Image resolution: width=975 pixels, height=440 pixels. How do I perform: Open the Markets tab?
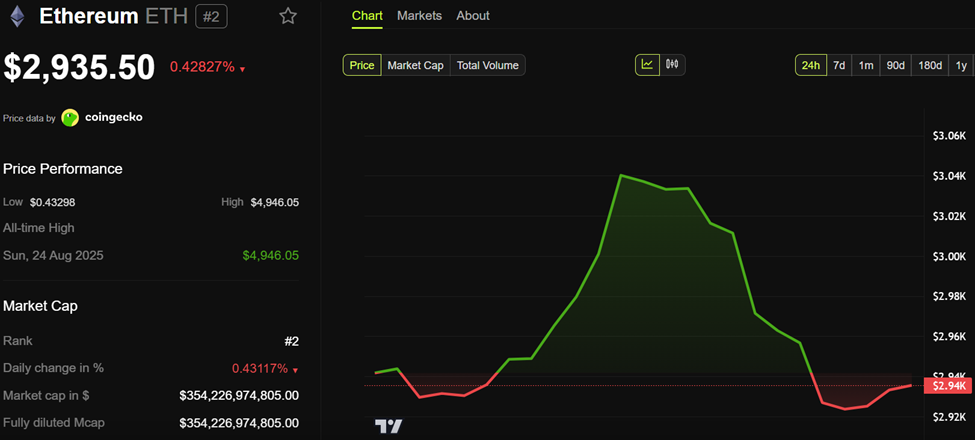(419, 16)
